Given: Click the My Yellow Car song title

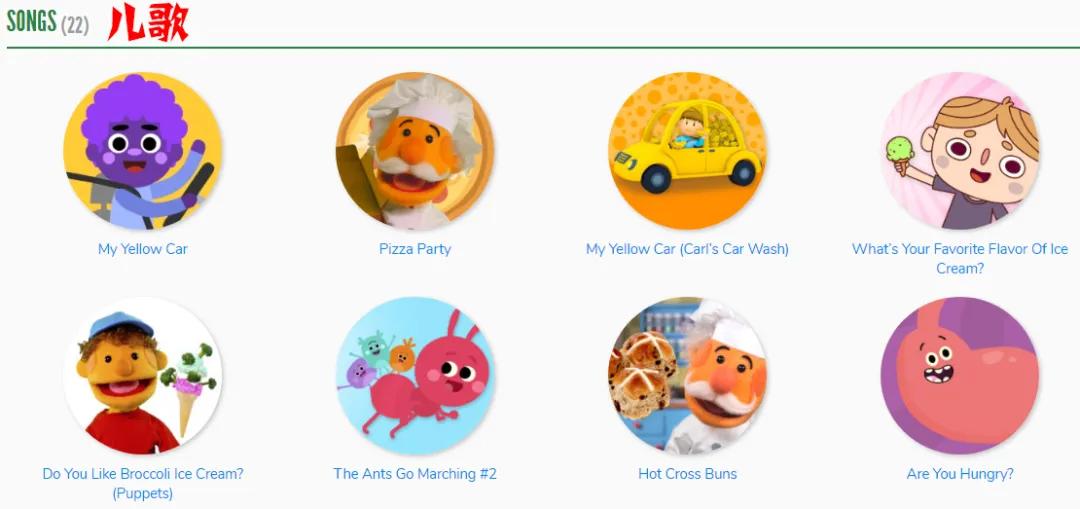Looking at the screenshot, I should click(143, 249).
